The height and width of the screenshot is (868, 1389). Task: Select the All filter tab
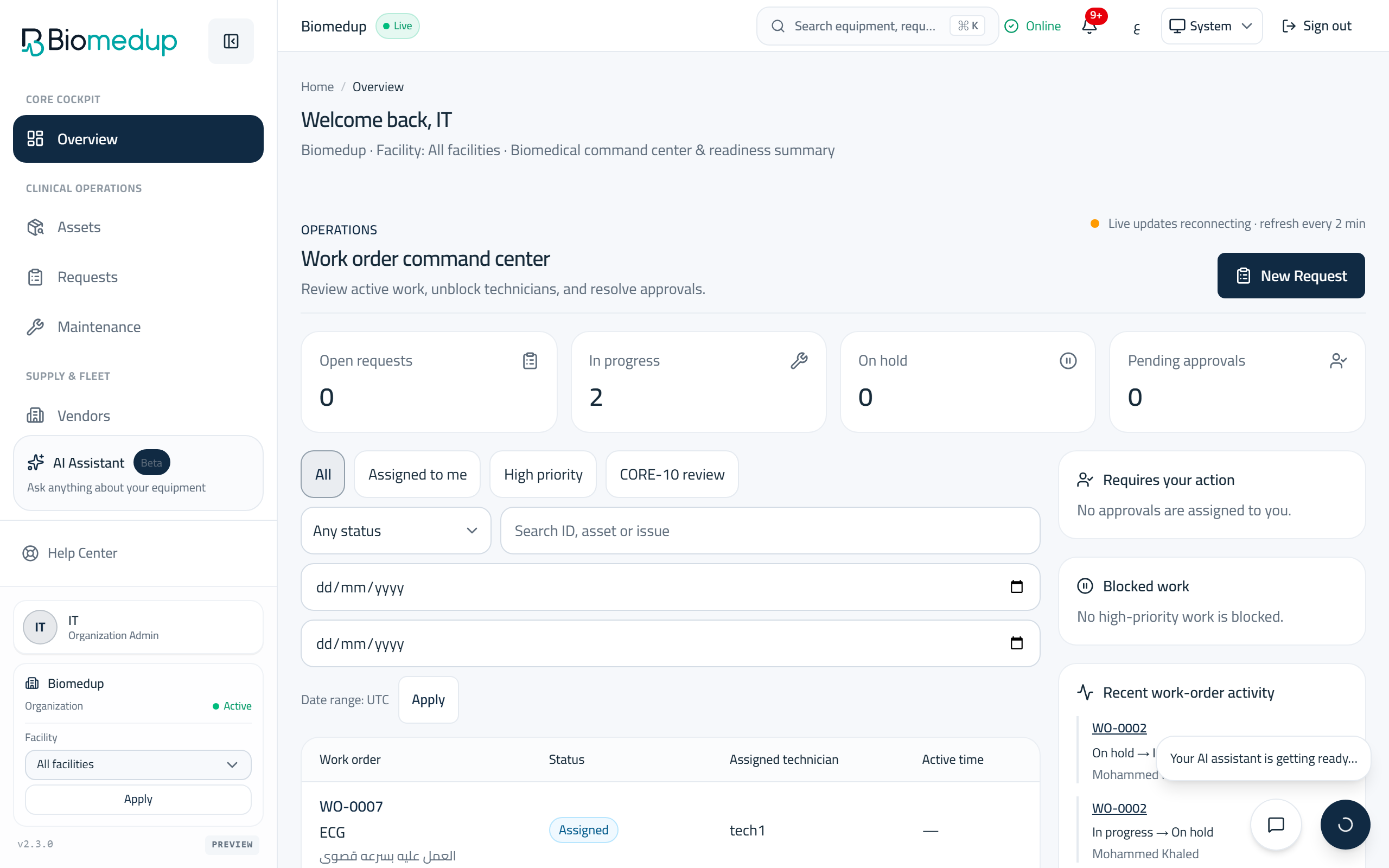coord(323,474)
